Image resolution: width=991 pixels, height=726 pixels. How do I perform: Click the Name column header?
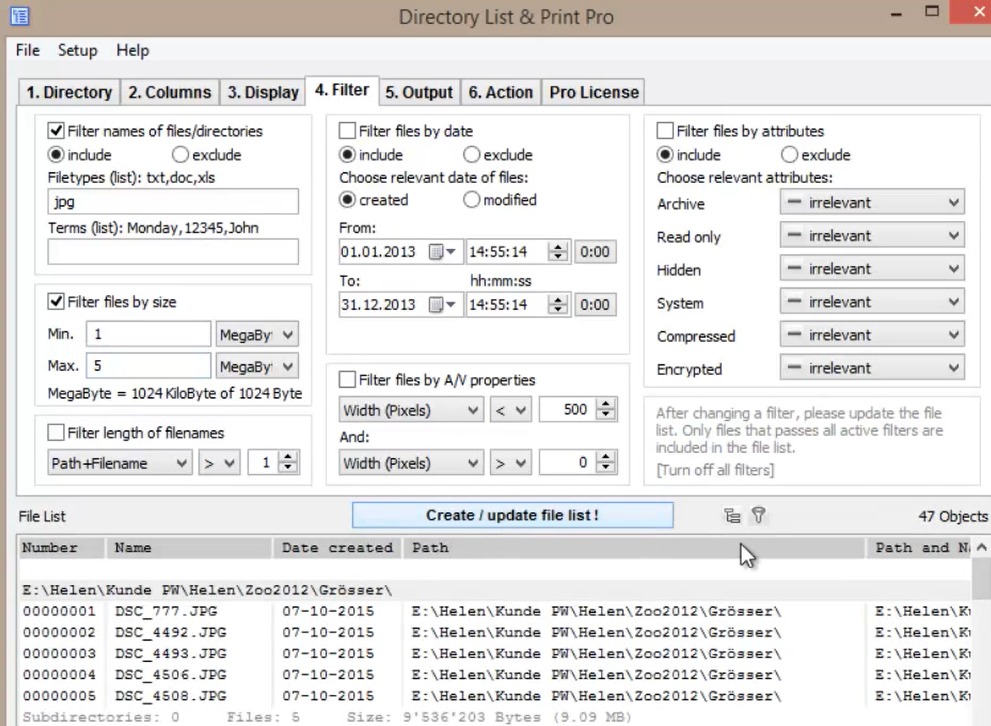coord(188,548)
